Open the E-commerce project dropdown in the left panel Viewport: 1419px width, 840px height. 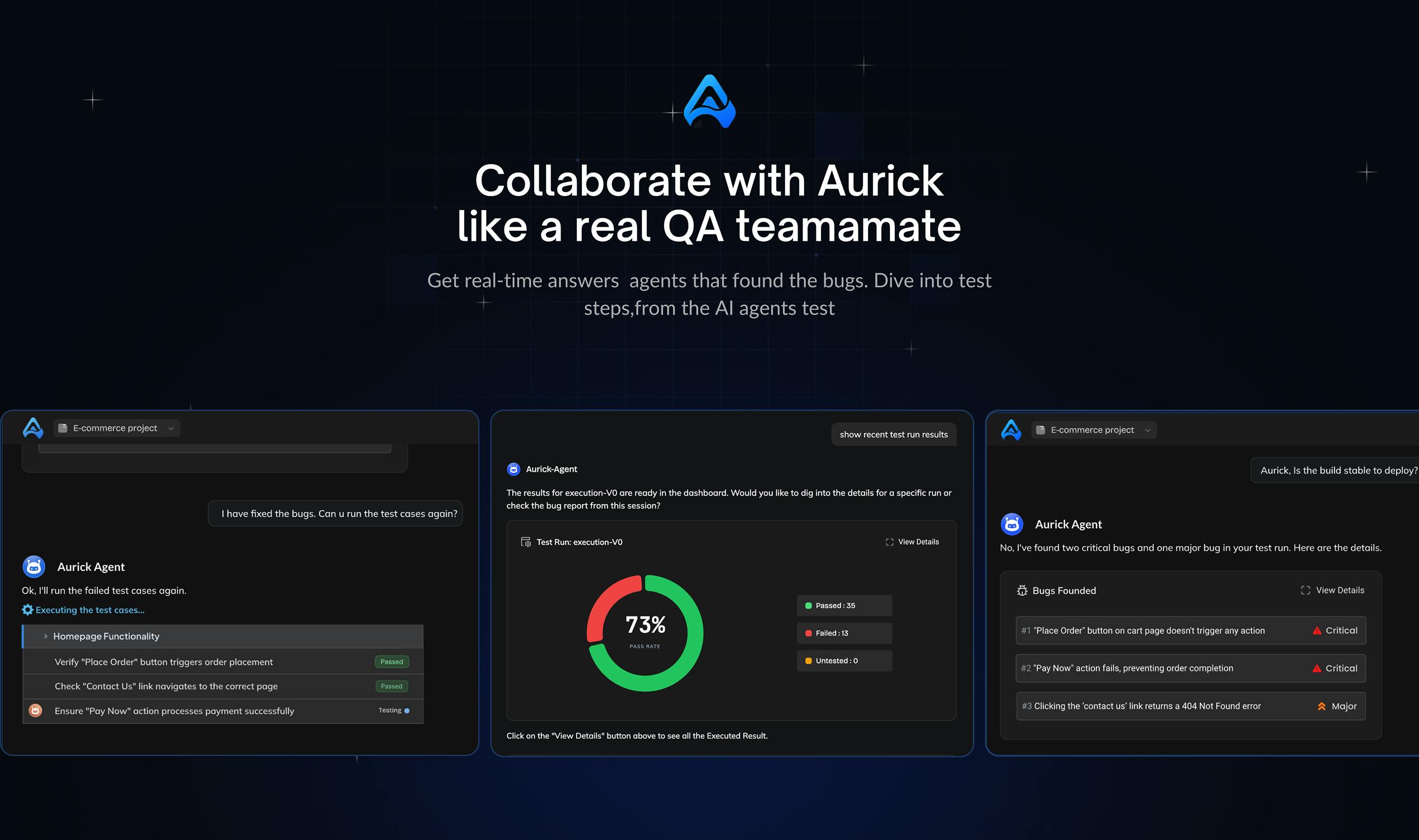click(116, 428)
